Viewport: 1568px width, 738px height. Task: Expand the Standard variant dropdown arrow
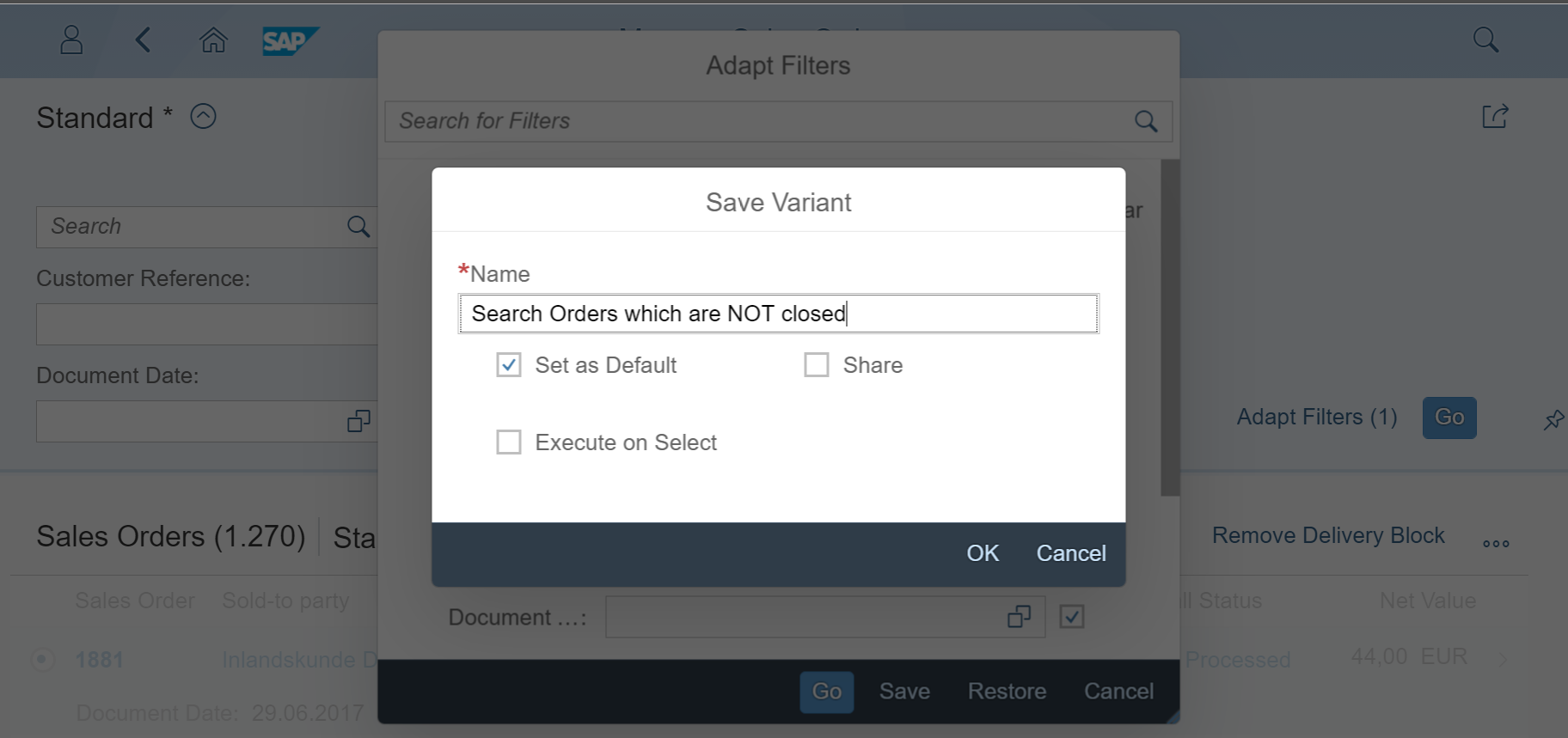pyautogui.click(x=203, y=116)
